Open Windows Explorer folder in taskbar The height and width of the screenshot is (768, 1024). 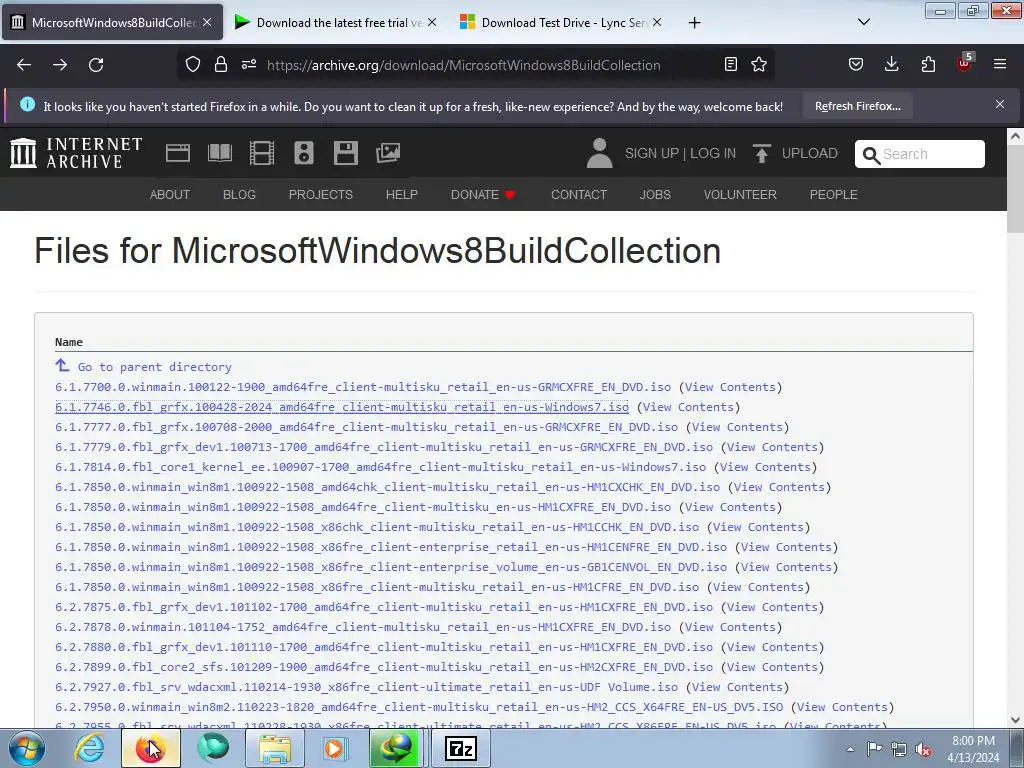pos(275,748)
